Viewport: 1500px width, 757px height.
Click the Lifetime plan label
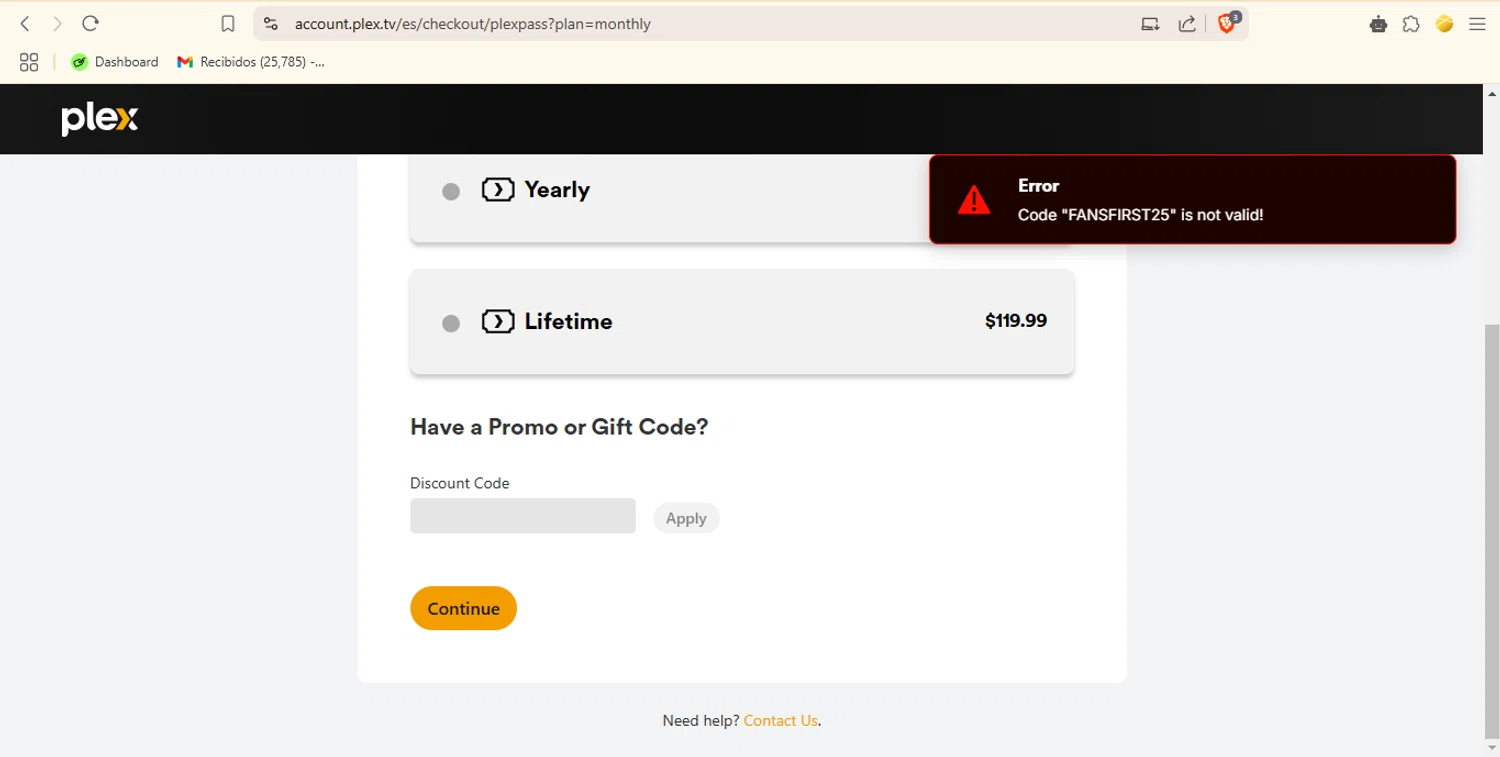[x=568, y=322]
